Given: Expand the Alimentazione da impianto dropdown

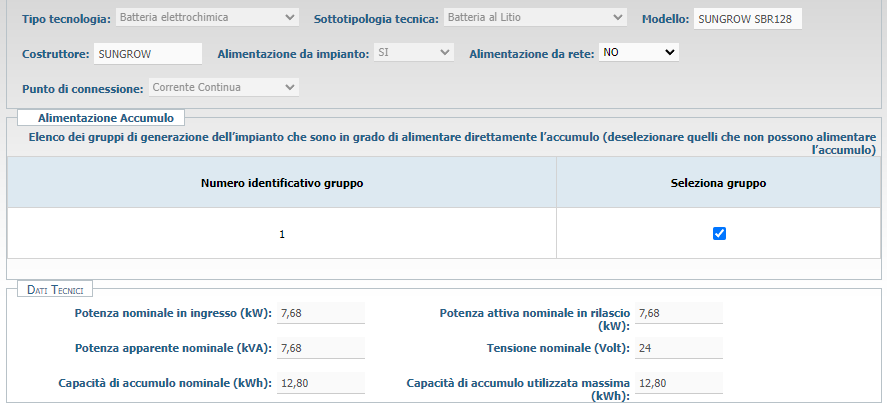Looking at the screenshot, I should pyautogui.click(x=414, y=51).
